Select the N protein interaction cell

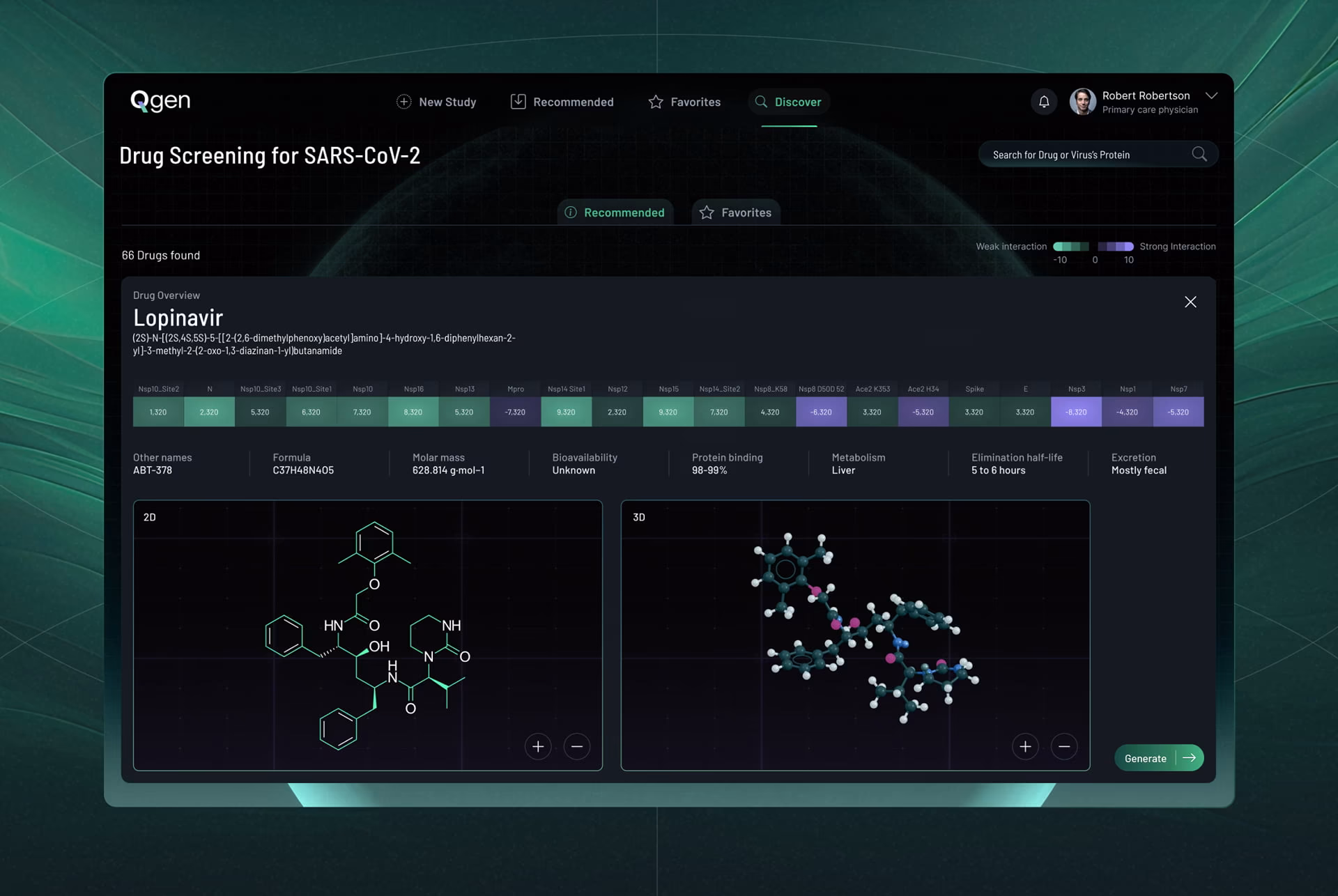point(209,412)
